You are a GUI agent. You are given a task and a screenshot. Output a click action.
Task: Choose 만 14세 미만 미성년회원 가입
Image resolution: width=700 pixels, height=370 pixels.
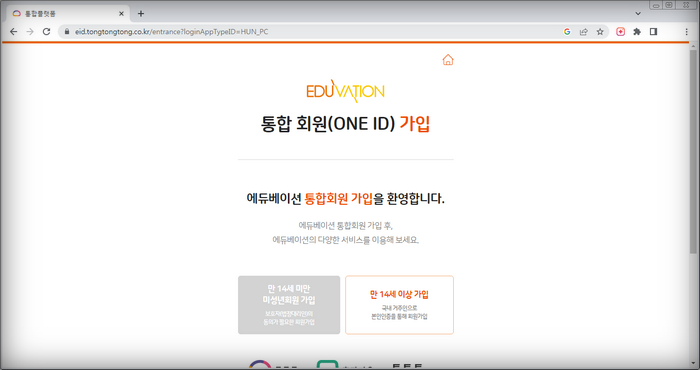[289, 305]
